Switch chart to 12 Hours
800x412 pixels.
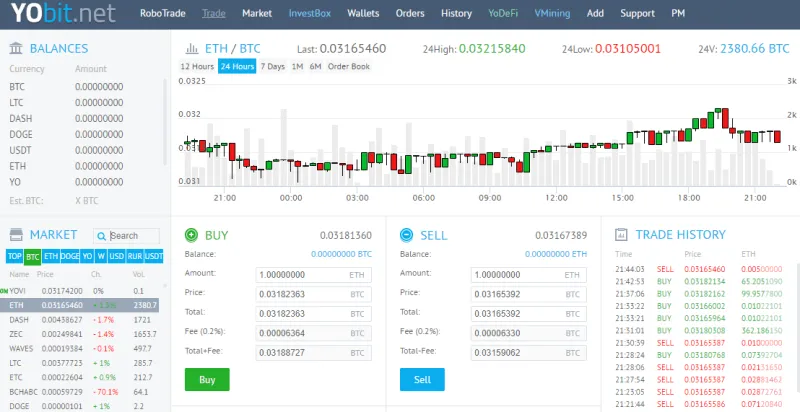click(x=197, y=66)
